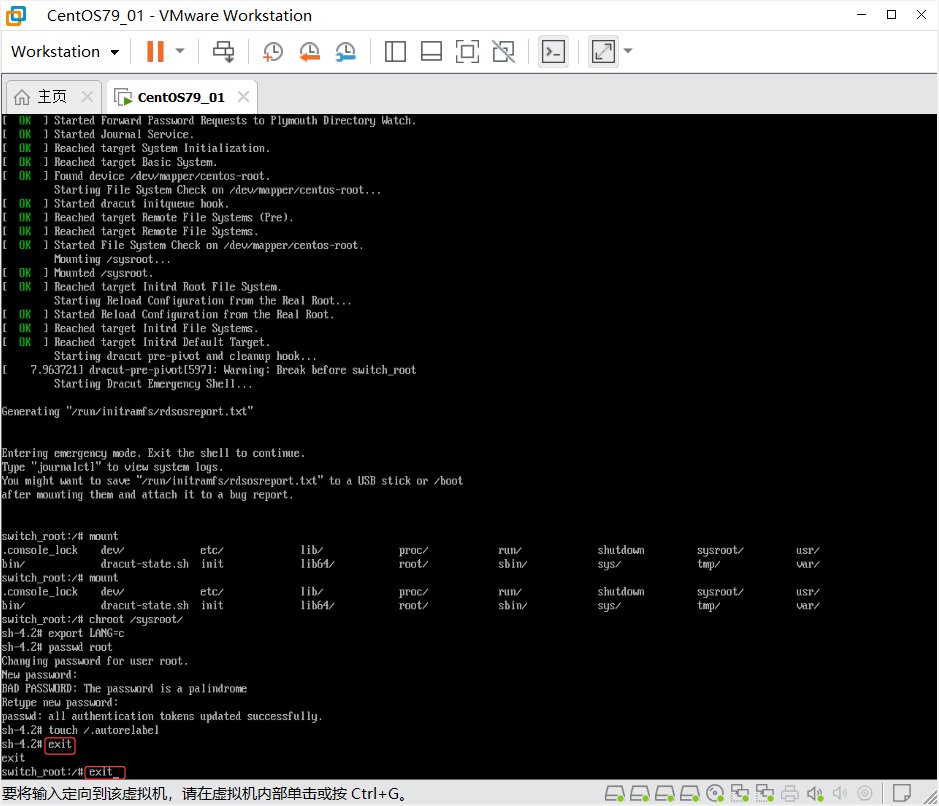This screenshot has height=806, width=939.
Task: Select the CentOS79_01 tab
Action: (181, 97)
